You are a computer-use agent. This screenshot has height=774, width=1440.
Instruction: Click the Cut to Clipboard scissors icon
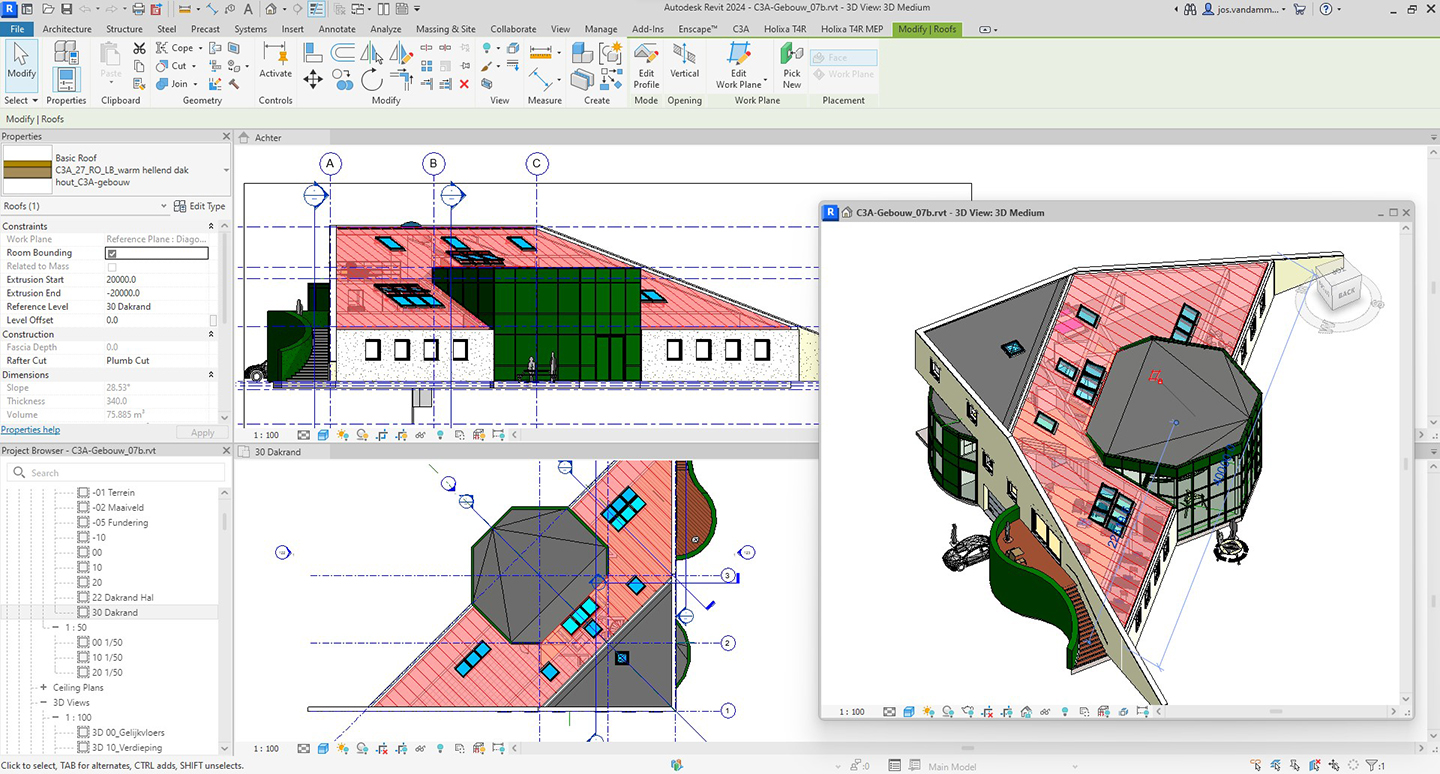(x=139, y=48)
